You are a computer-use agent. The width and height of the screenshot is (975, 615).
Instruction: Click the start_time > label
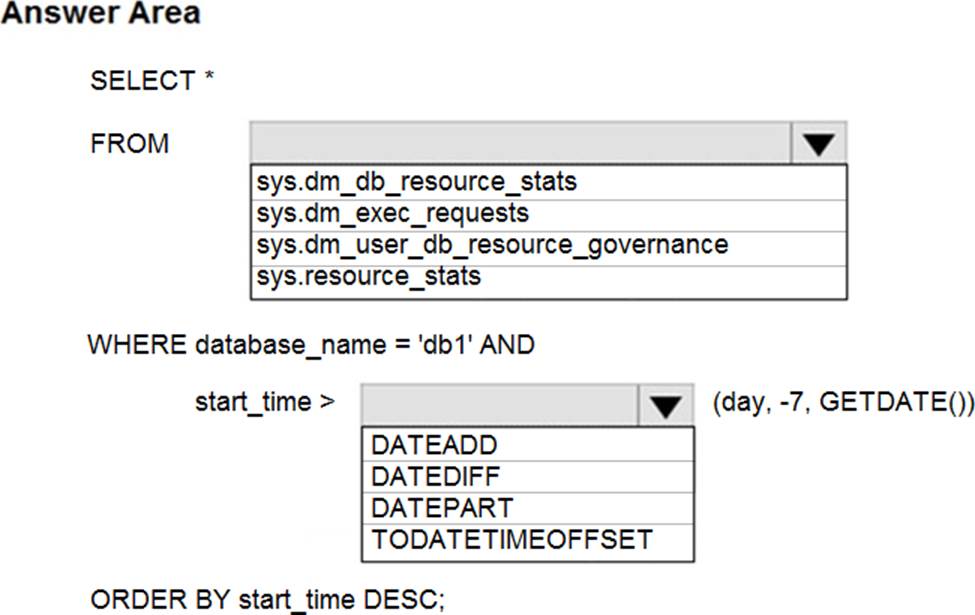(x=264, y=403)
